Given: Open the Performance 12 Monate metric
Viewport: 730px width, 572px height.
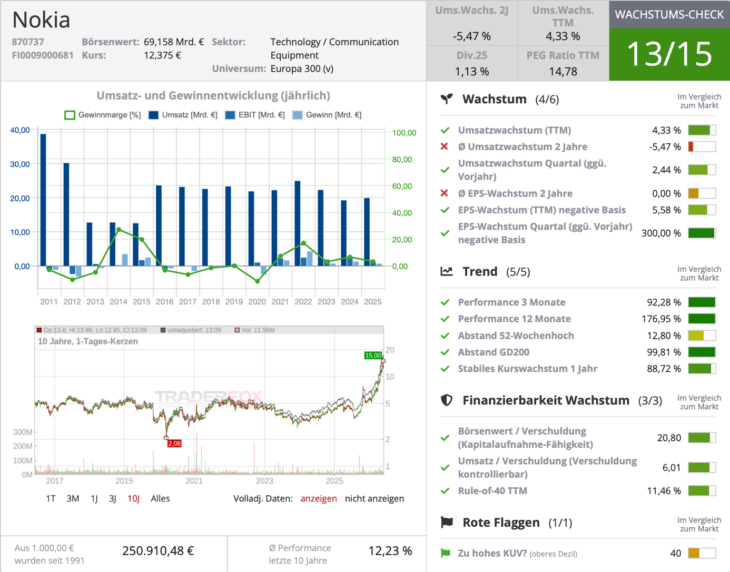Looking at the screenshot, I should pos(514,319).
